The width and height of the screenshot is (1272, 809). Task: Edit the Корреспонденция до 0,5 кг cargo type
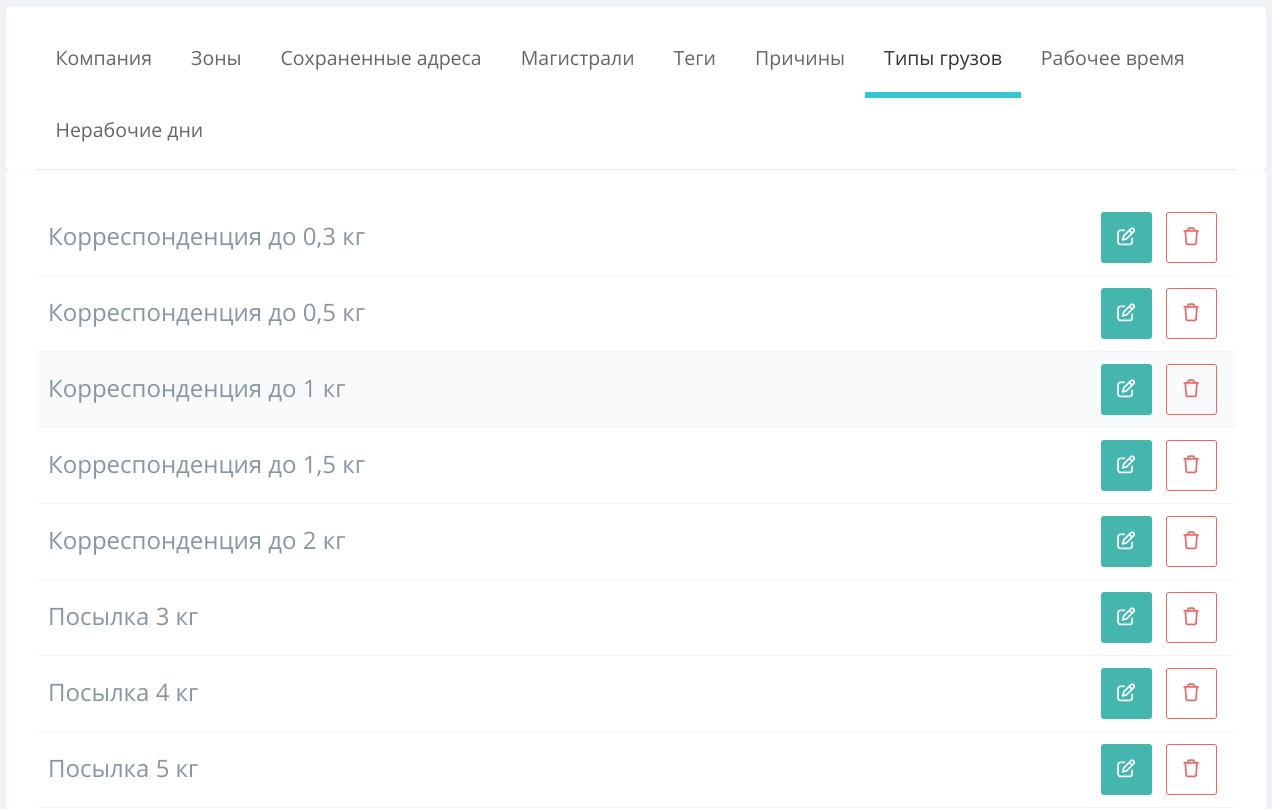[1126, 313]
